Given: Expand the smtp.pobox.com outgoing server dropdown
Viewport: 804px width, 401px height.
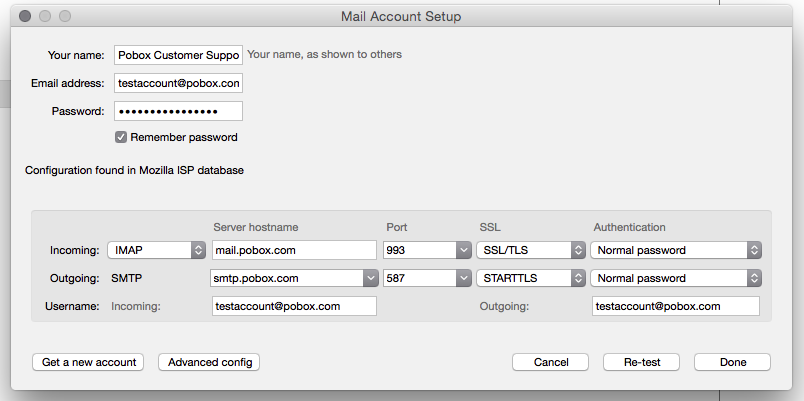Looking at the screenshot, I should pyautogui.click(x=294, y=278).
